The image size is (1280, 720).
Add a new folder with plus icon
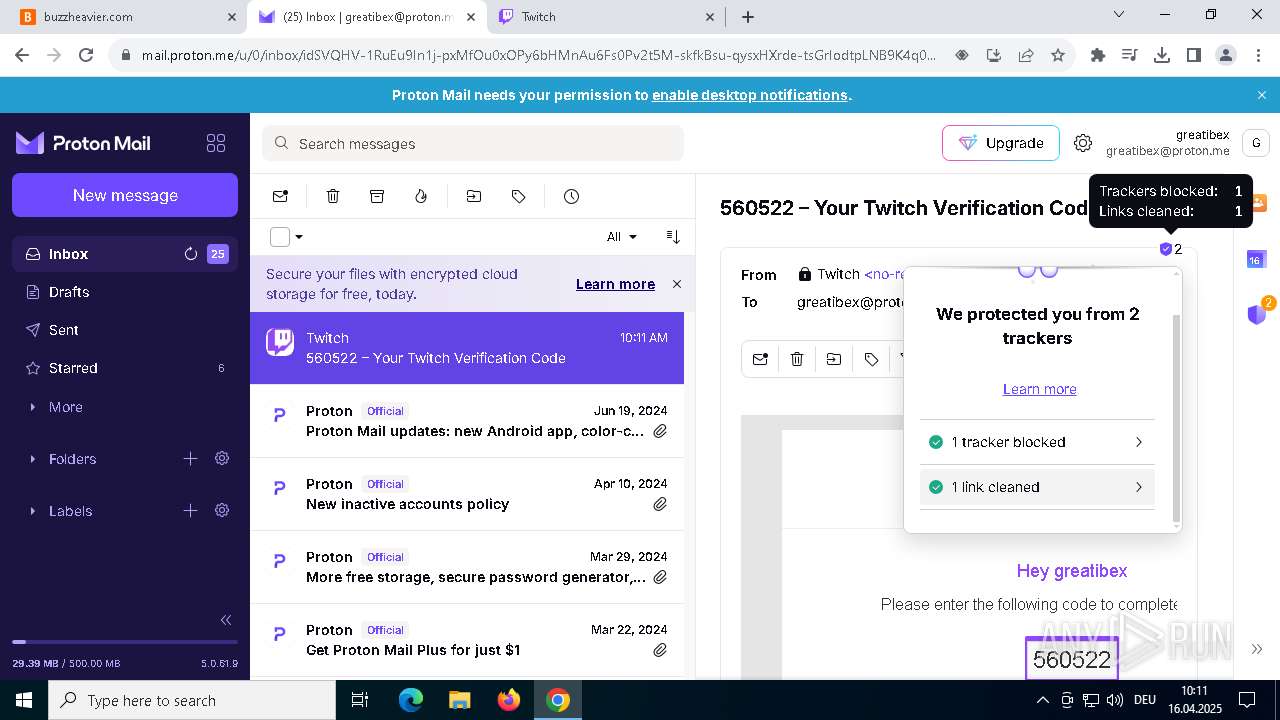190,459
